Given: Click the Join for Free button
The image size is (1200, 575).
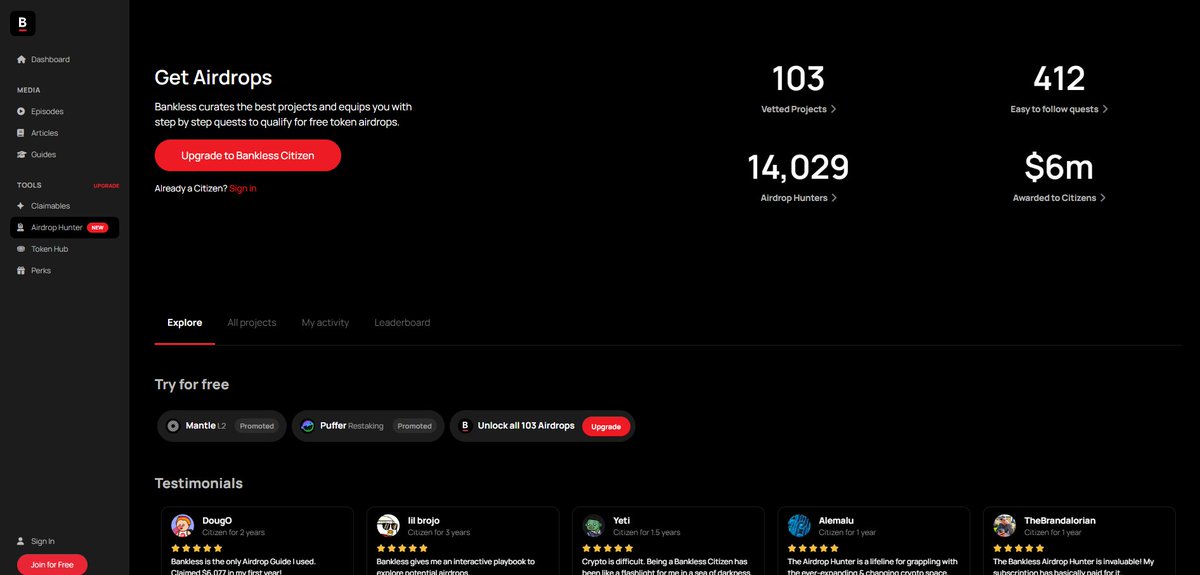Looking at the screenshot, I should (52, 565).
